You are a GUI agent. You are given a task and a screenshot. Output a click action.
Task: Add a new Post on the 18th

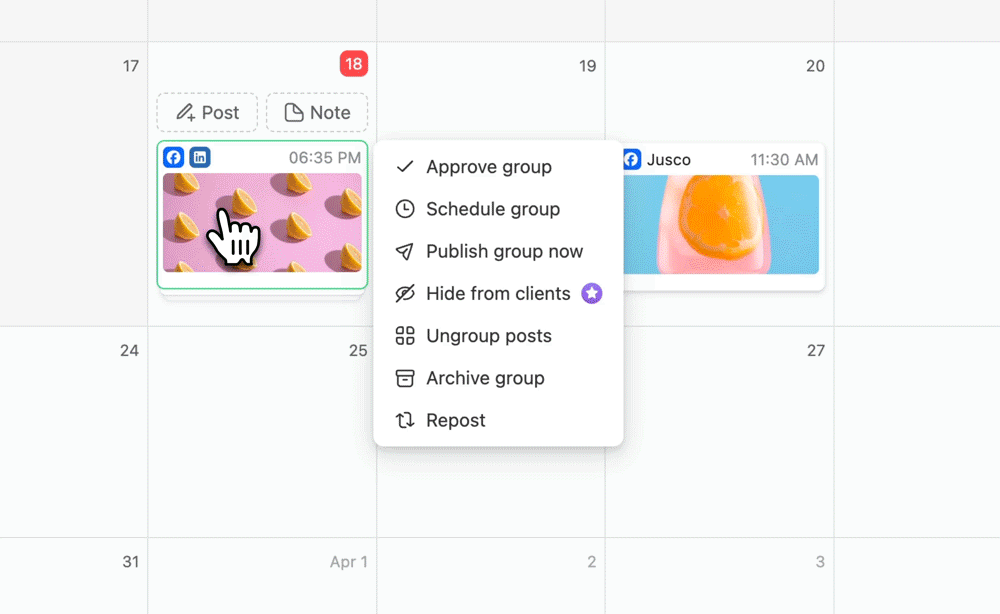coord(207,112)
